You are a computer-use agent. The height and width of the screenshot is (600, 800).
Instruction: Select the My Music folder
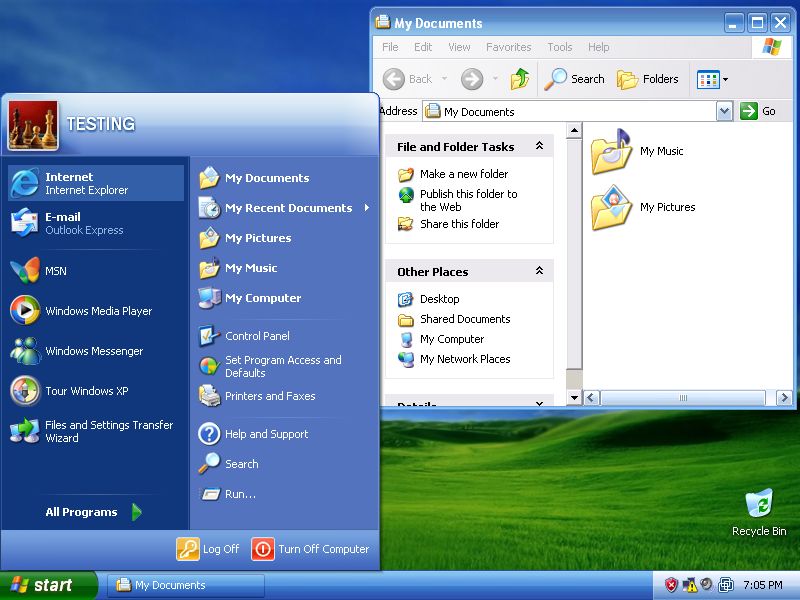(637, 151)
